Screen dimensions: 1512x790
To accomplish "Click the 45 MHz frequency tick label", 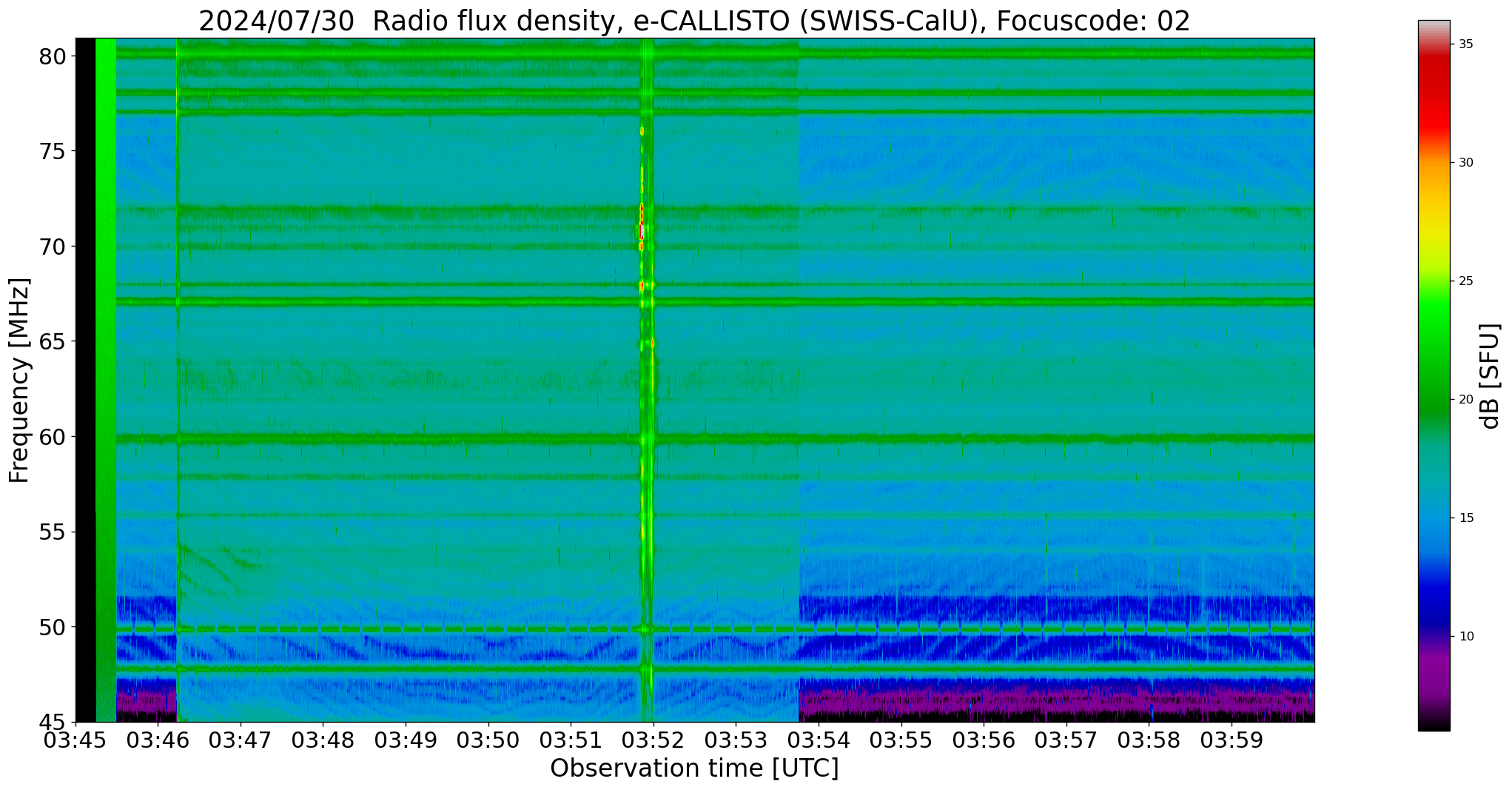I will [53, 722].
